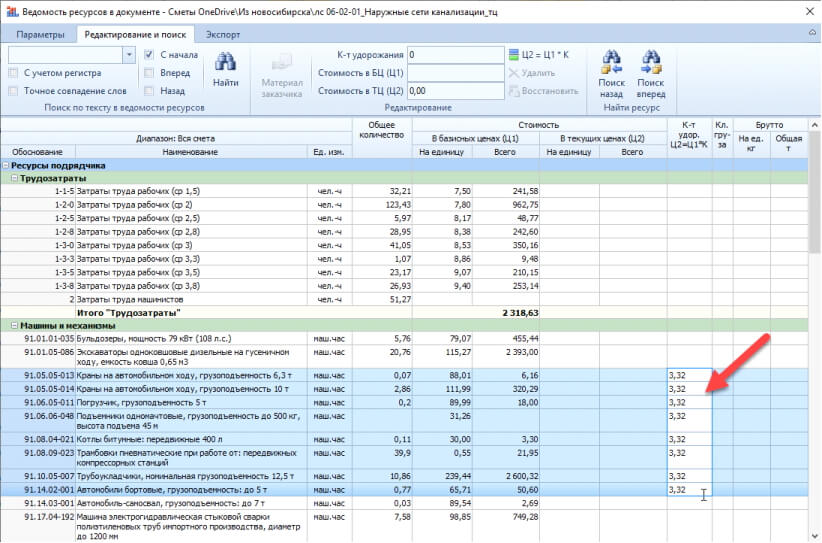Click the 2 318,63 total cost cell

click(x=506, y=313)
